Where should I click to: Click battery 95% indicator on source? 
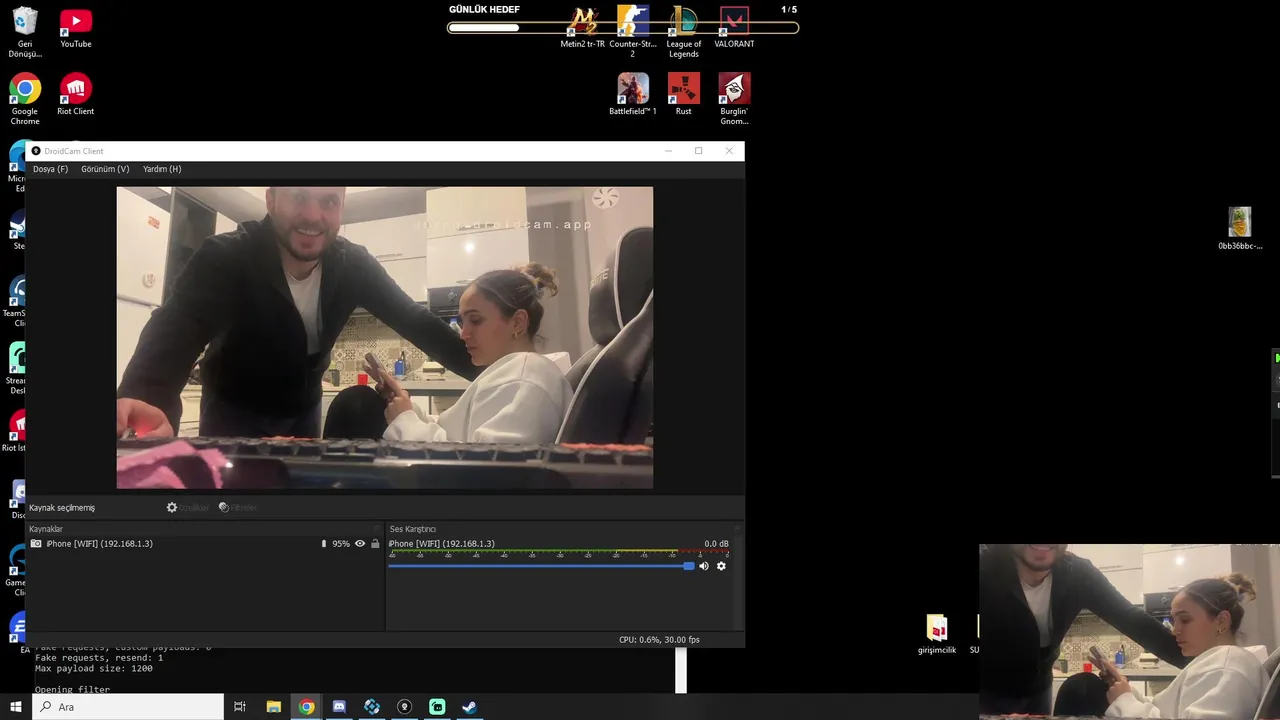[336, 544]
